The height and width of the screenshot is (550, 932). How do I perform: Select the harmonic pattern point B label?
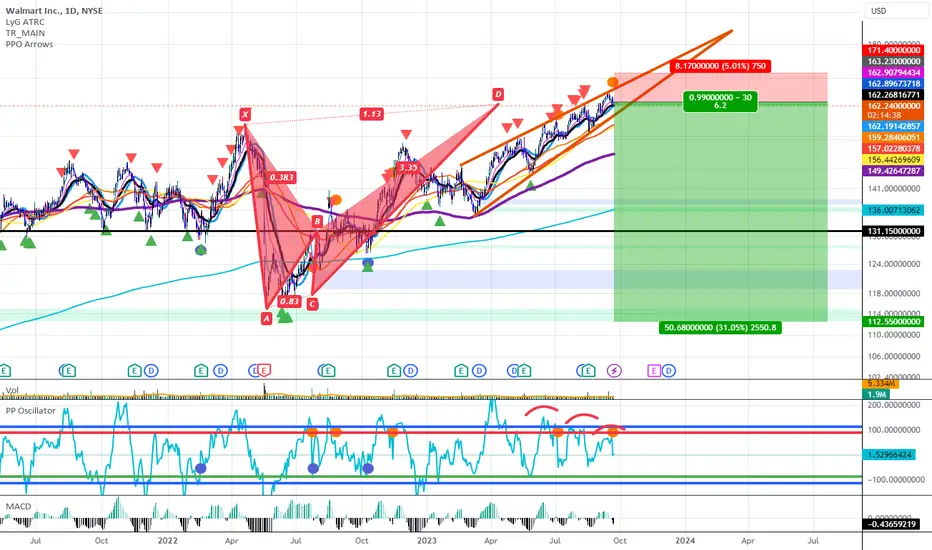[317, 221]
